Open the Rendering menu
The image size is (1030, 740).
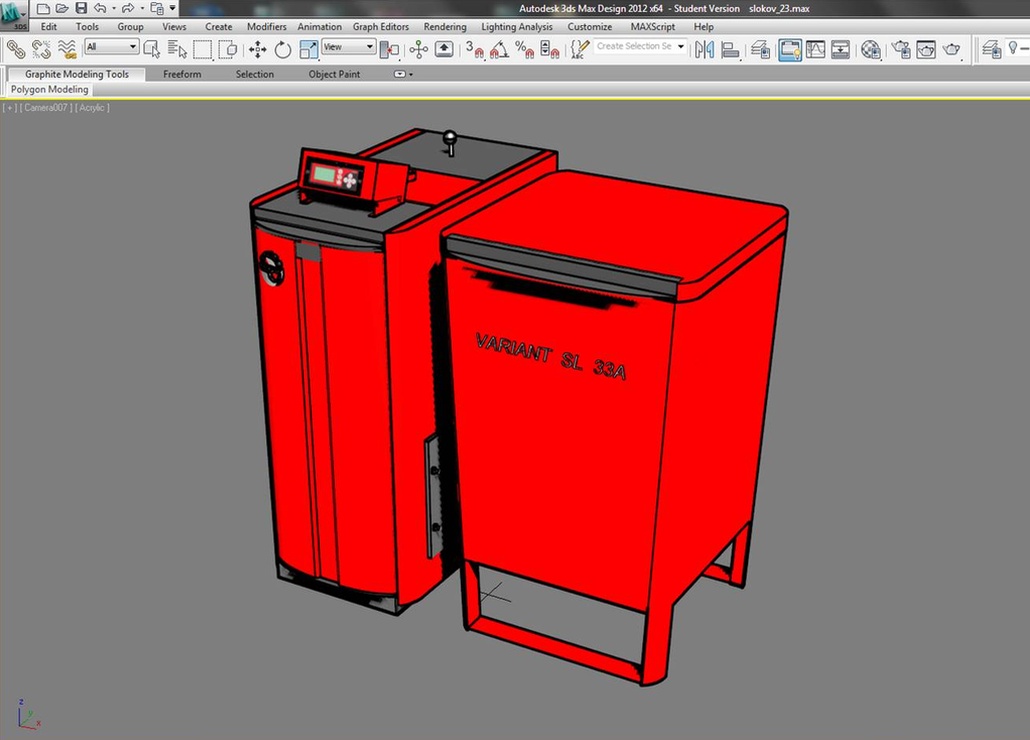tap(445, 27)
